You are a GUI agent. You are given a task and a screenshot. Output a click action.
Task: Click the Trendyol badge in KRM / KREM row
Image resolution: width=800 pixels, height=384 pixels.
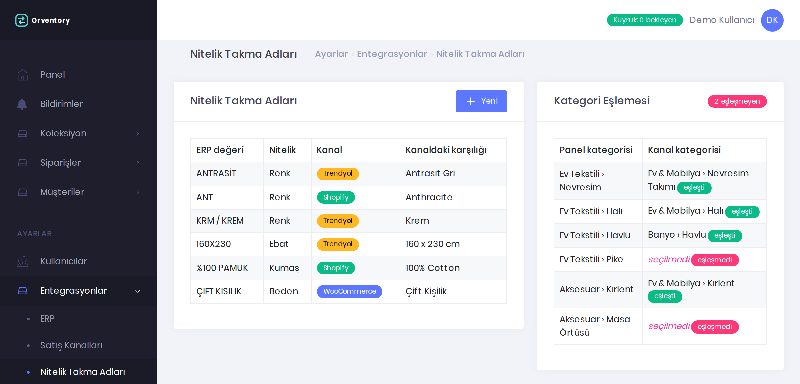click(338, 221)
